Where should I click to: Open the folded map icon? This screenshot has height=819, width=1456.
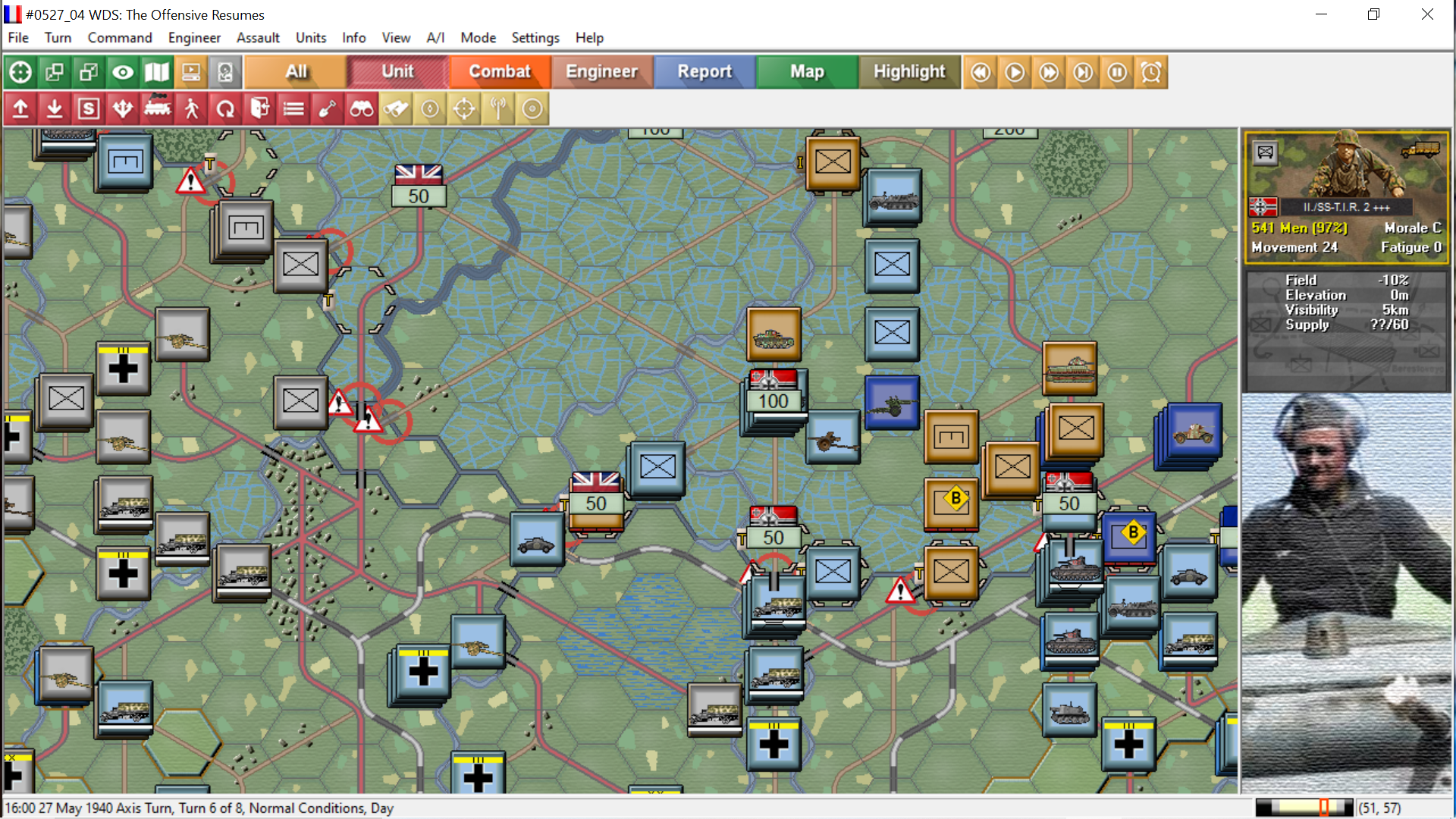pos(157,72)
